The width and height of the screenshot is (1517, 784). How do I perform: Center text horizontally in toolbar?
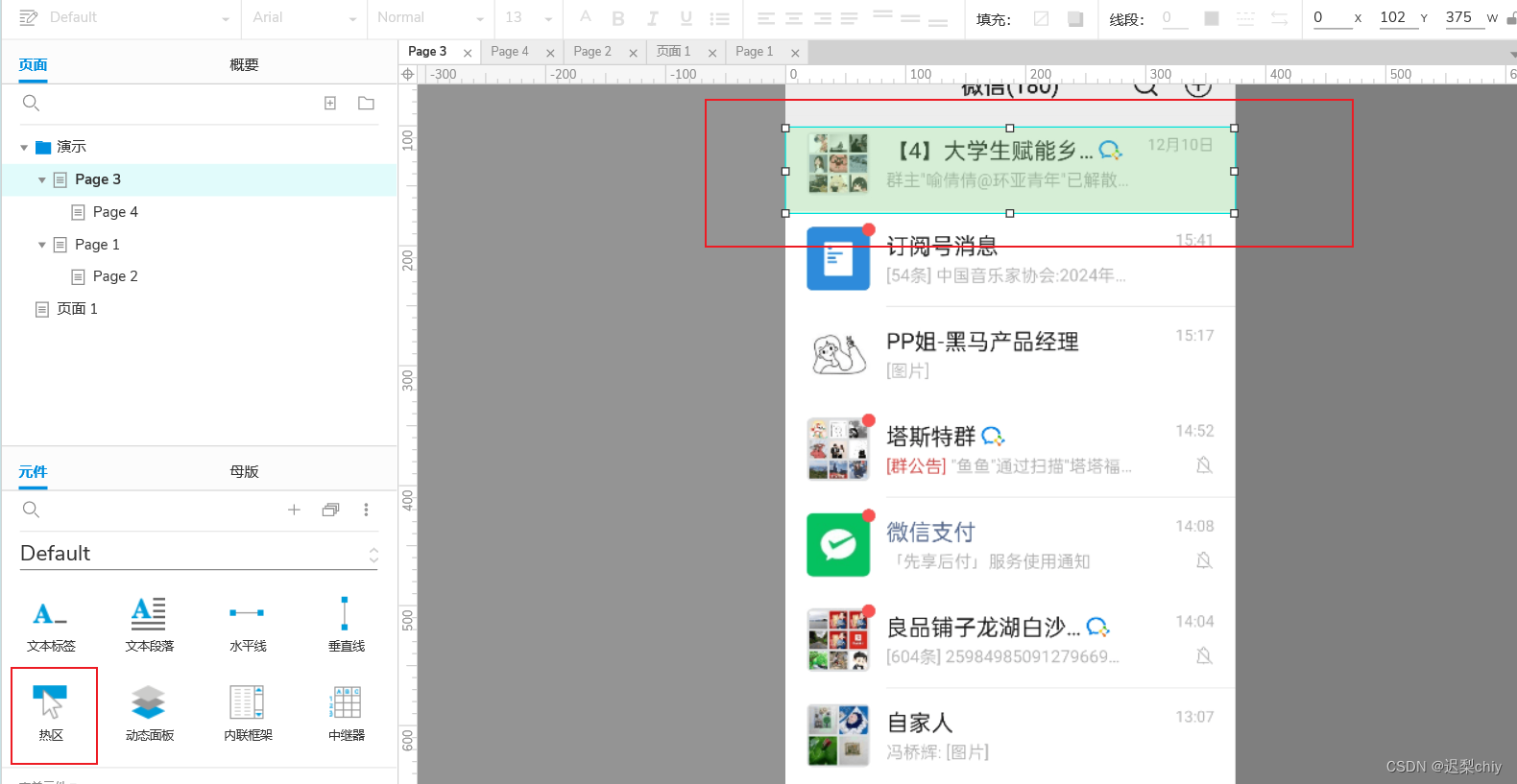794,18
